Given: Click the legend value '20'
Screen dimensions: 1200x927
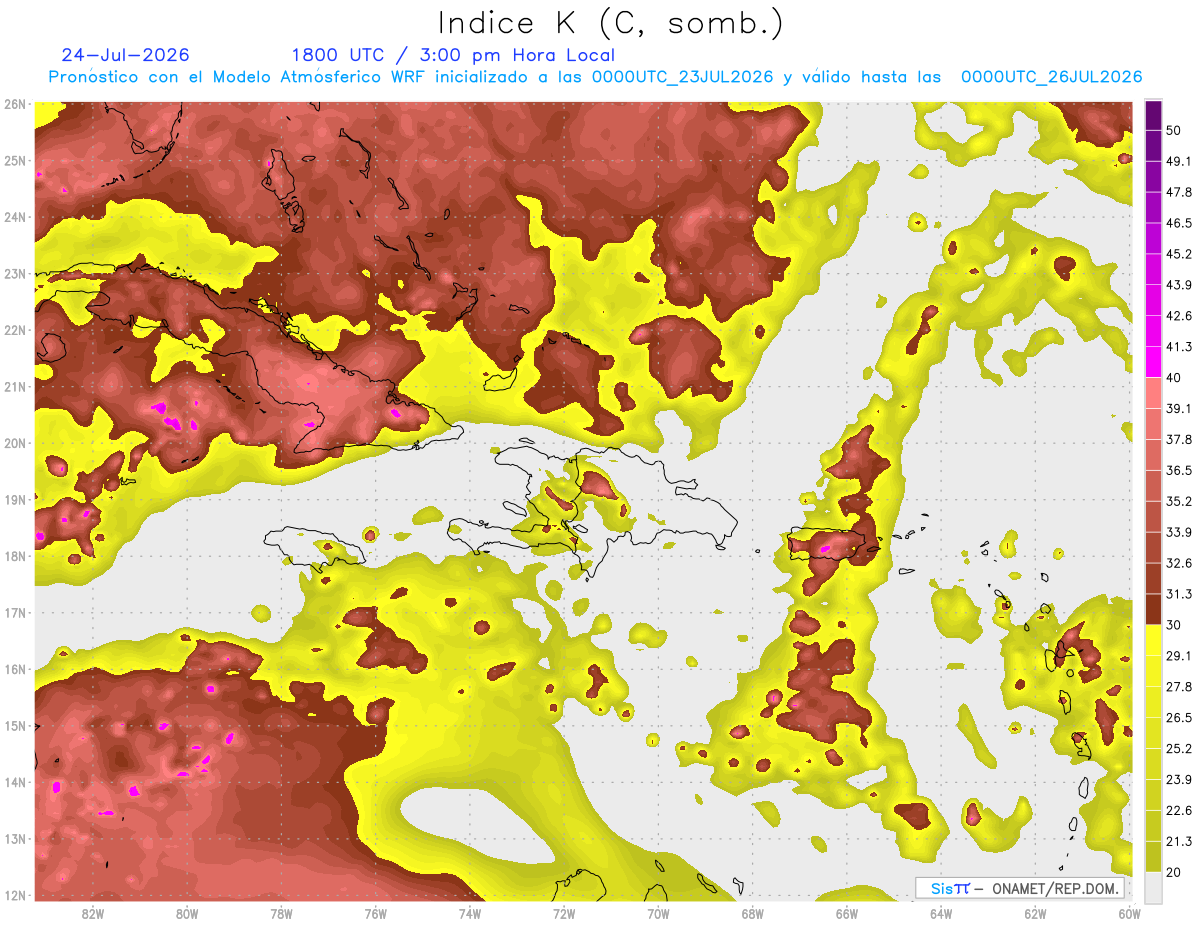Looking at the screenshot, I should click(1175, 872).
